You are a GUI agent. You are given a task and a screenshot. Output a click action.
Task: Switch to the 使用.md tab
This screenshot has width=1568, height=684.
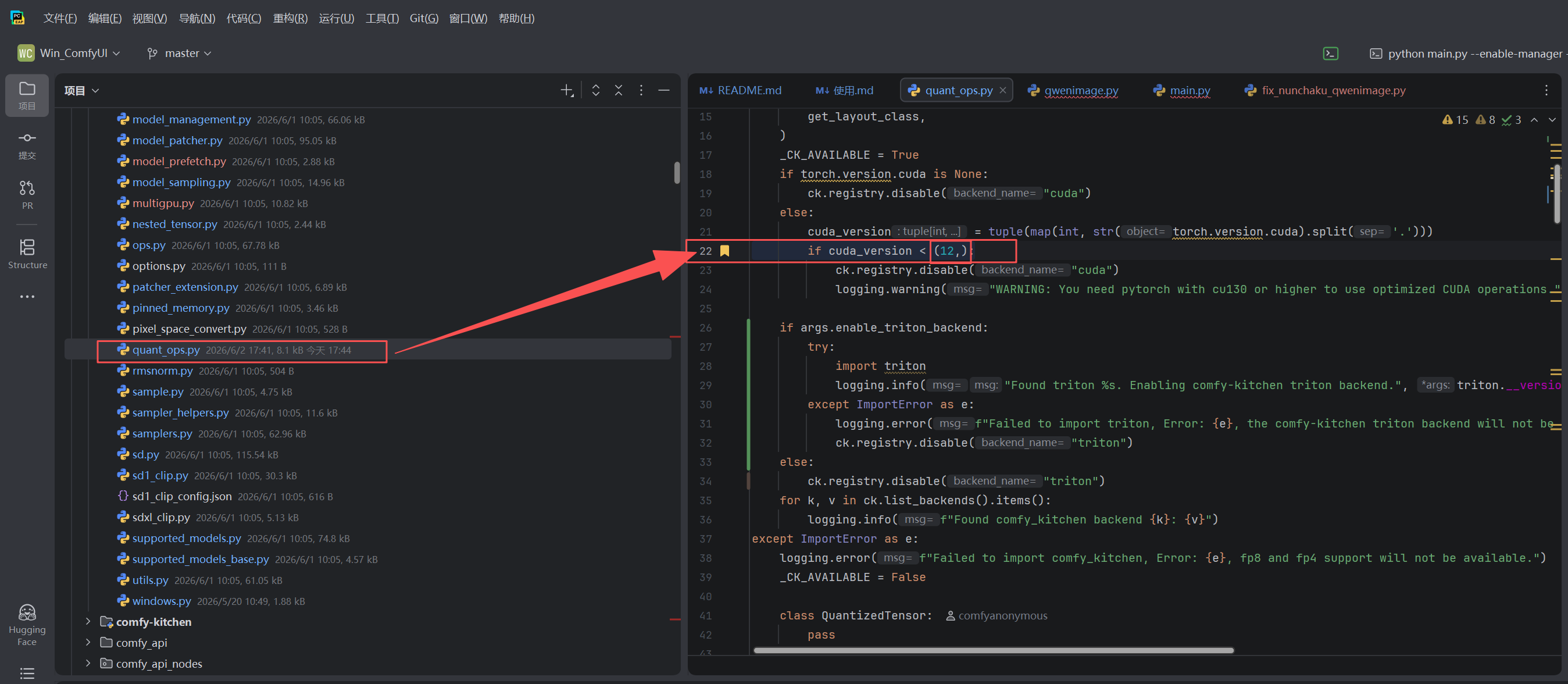coord(844,90)
